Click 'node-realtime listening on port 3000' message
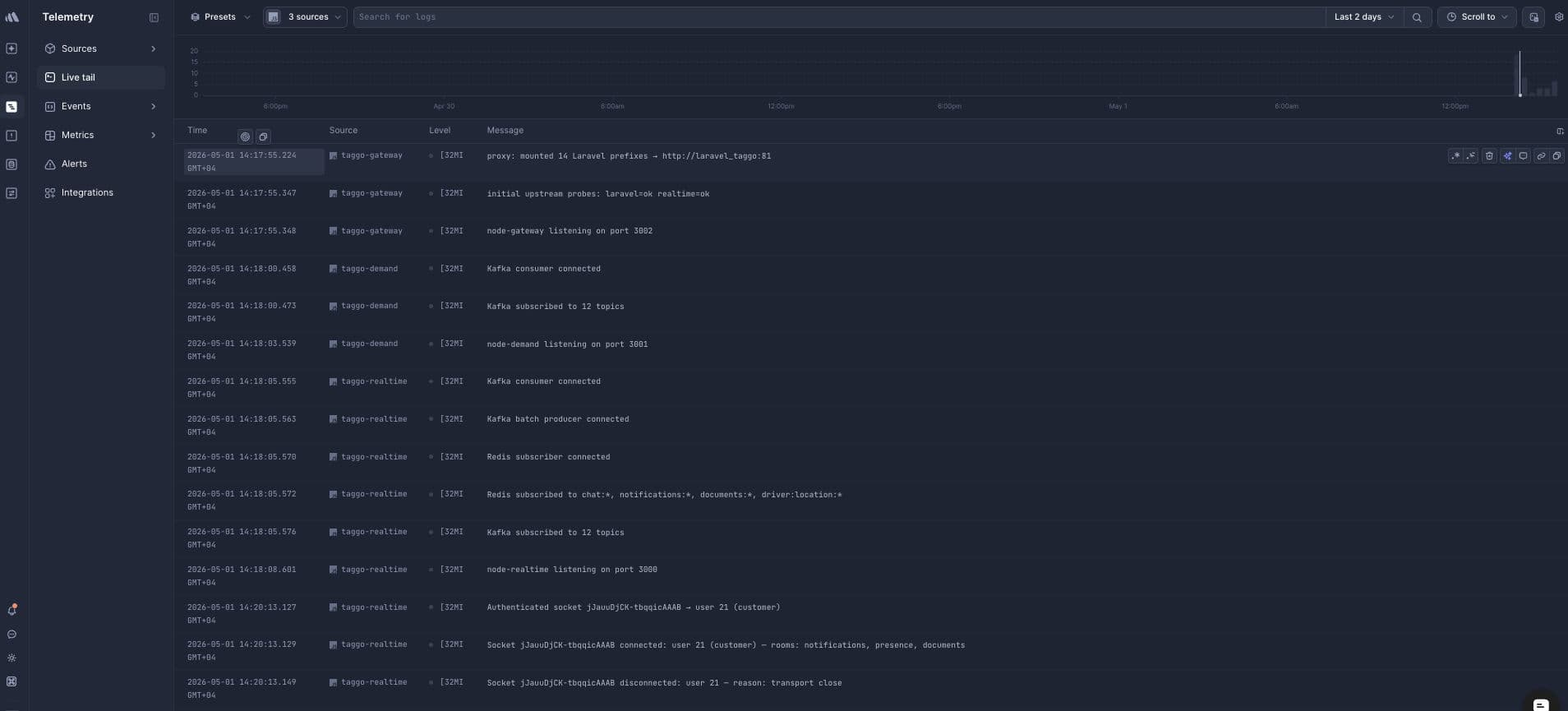 572,570
